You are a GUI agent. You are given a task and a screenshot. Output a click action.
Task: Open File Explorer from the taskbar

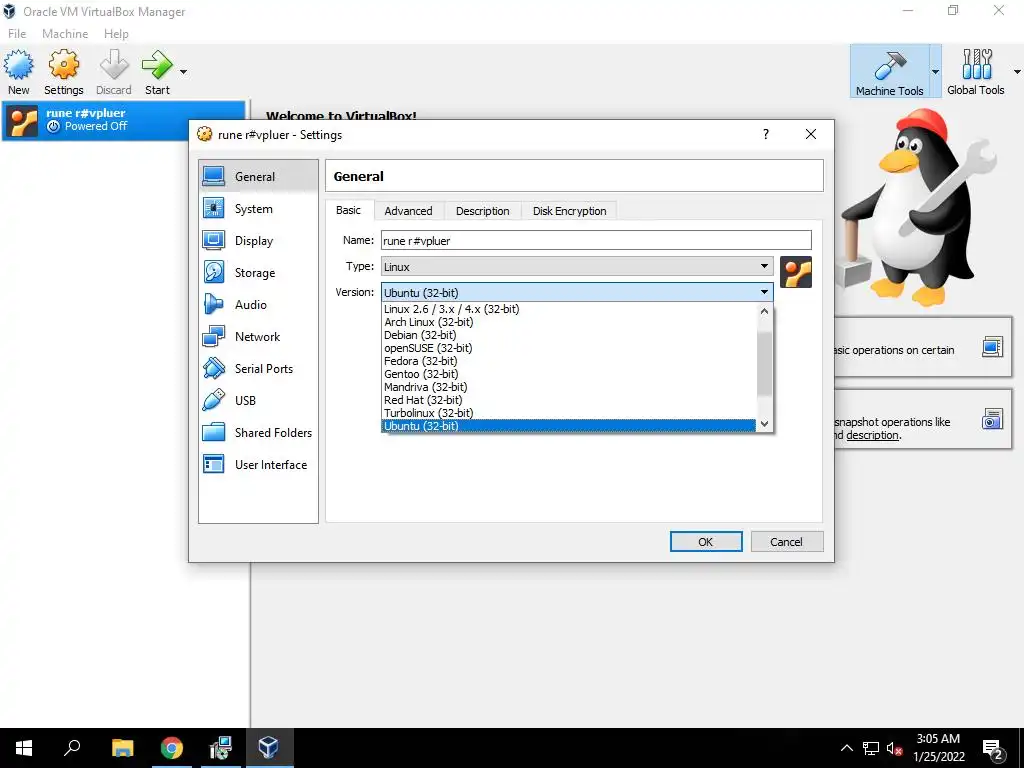[122, 748]
